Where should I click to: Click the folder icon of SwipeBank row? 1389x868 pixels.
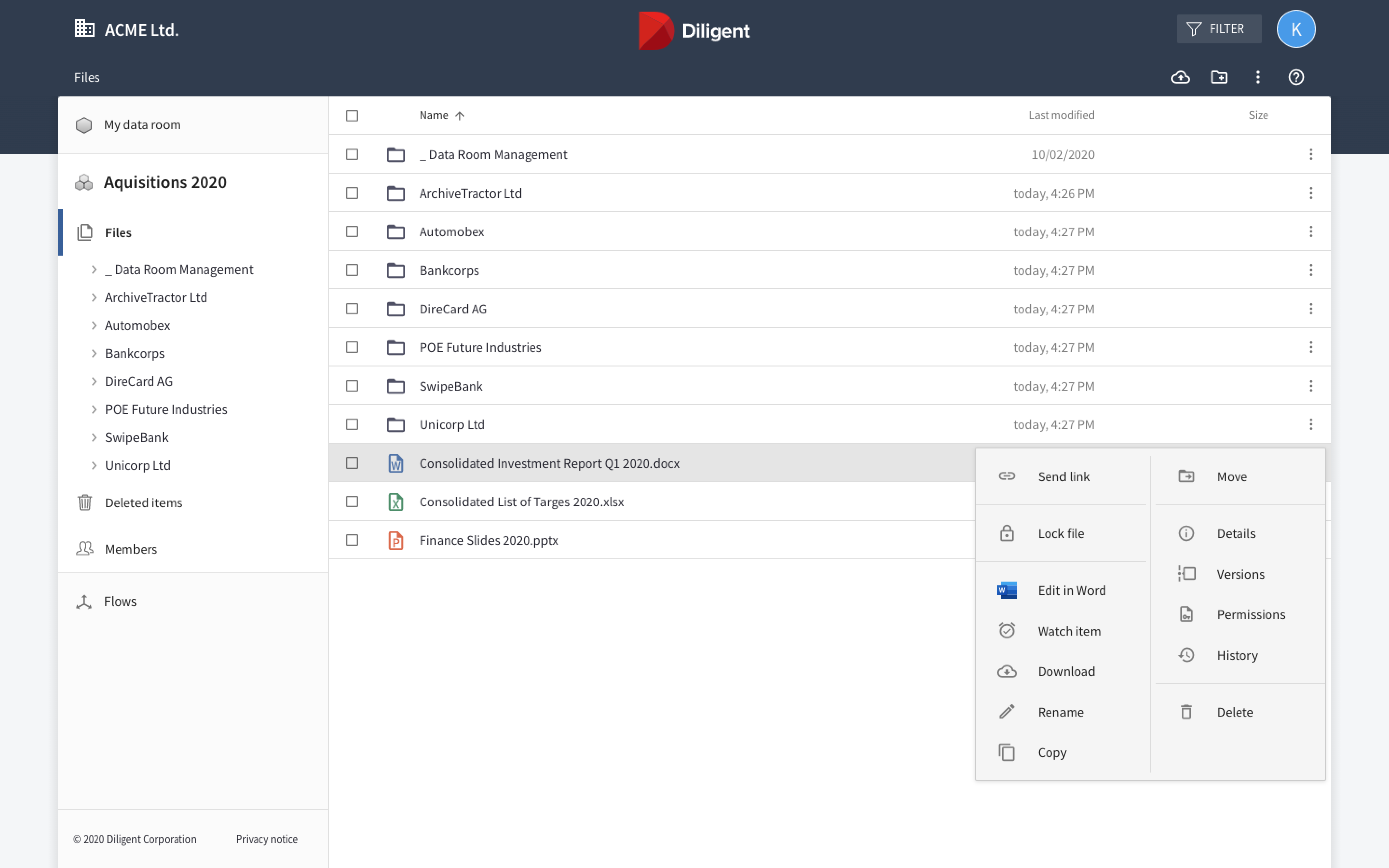395,386
